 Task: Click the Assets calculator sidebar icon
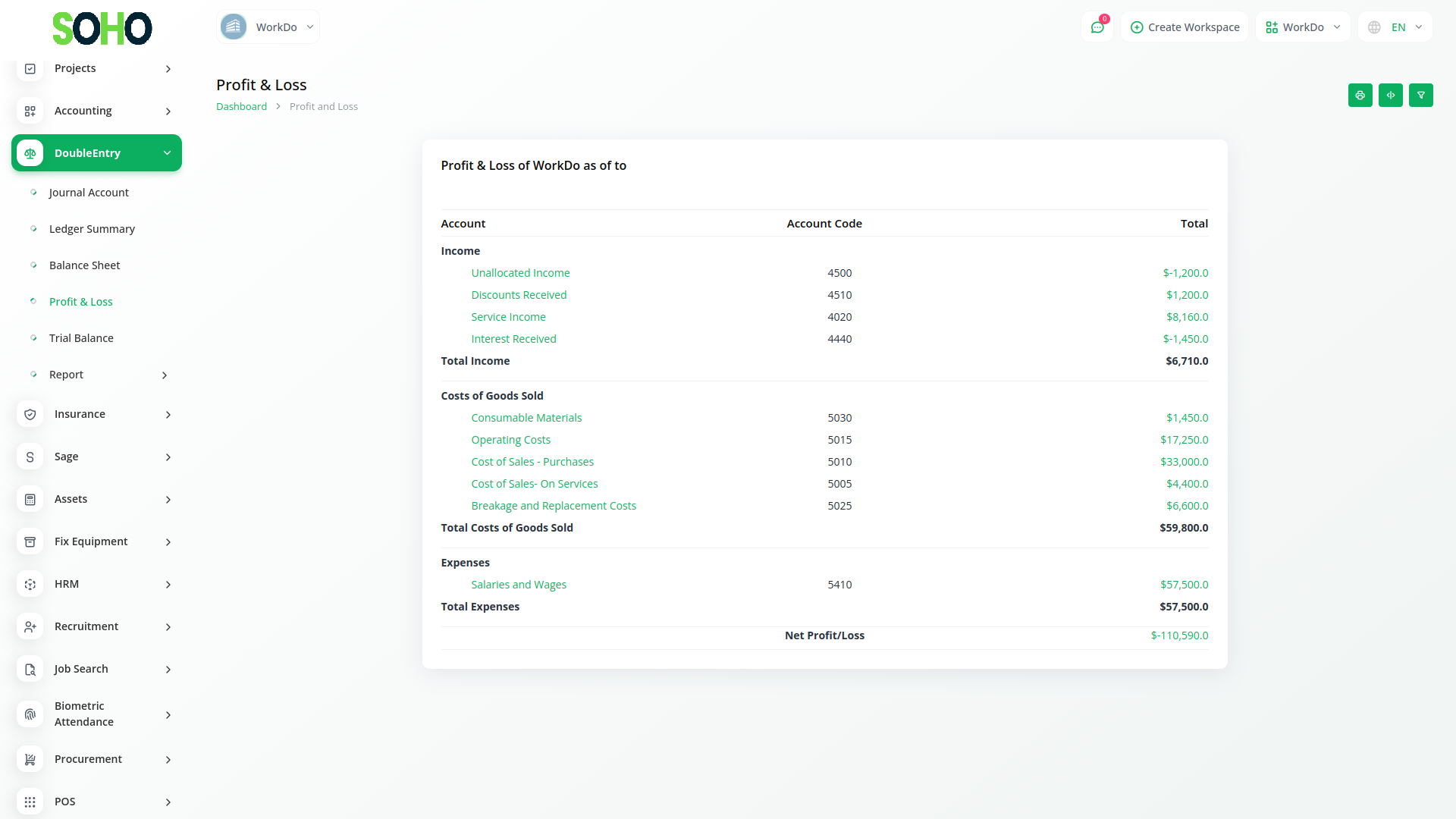coord(30,499)
